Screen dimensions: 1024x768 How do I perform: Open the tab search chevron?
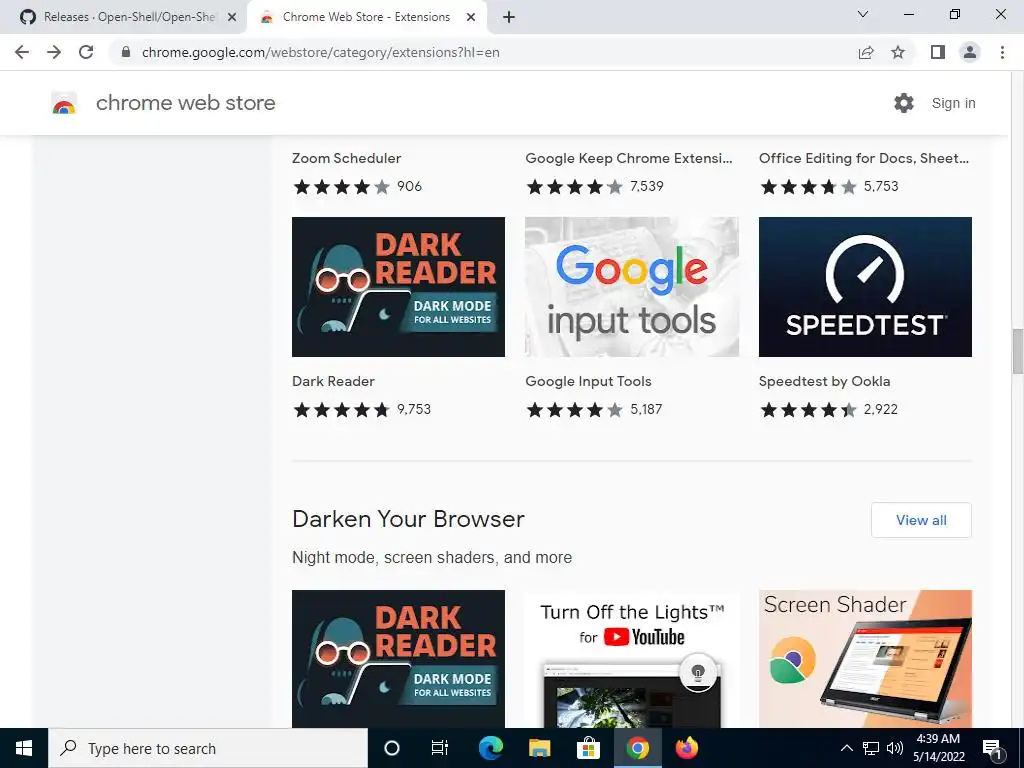(x=863, y=14)
